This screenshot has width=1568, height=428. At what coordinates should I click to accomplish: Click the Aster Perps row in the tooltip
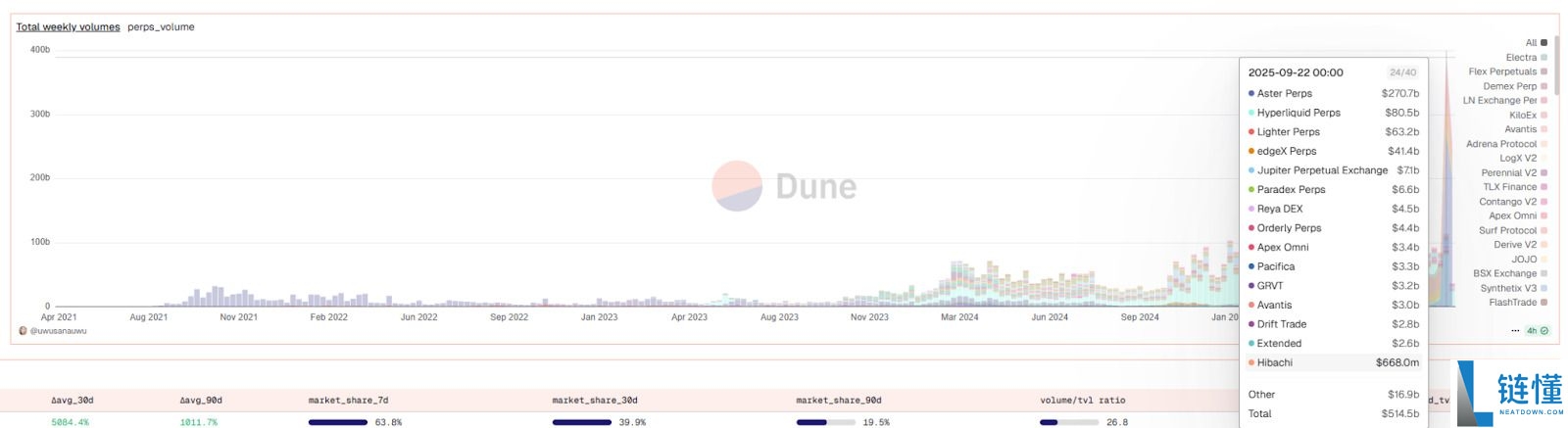1334,94
